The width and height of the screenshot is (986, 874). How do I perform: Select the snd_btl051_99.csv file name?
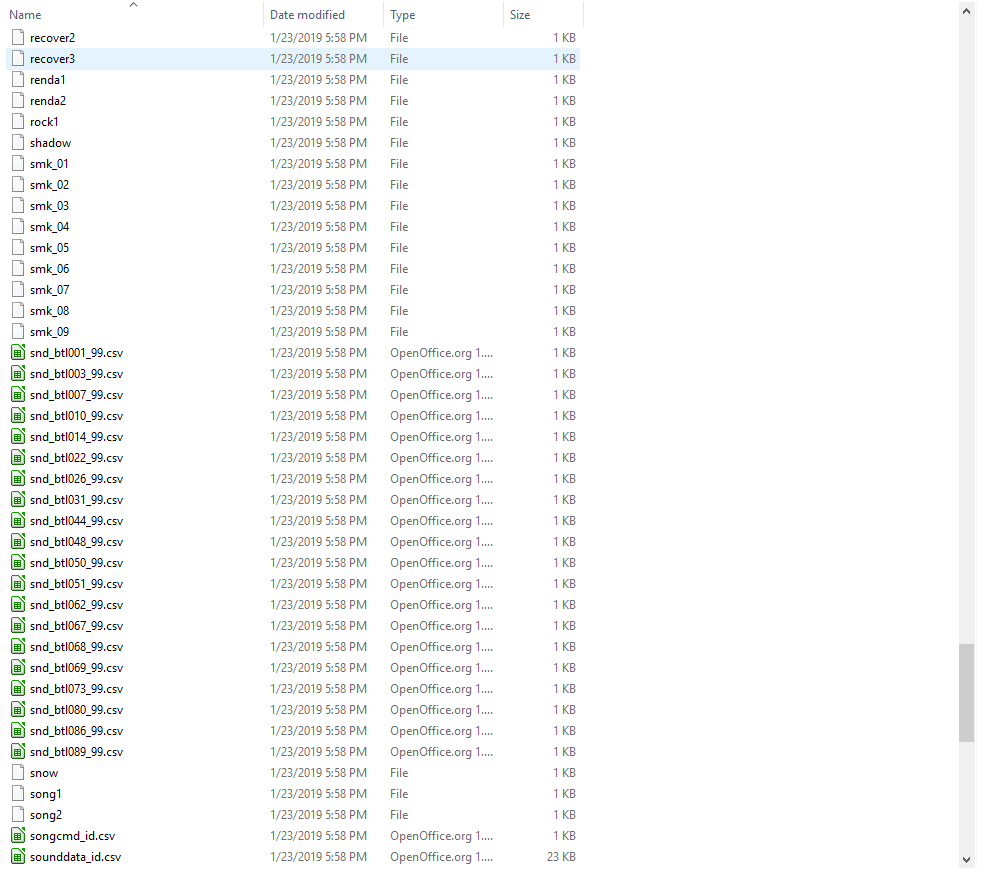click(77, 584)
